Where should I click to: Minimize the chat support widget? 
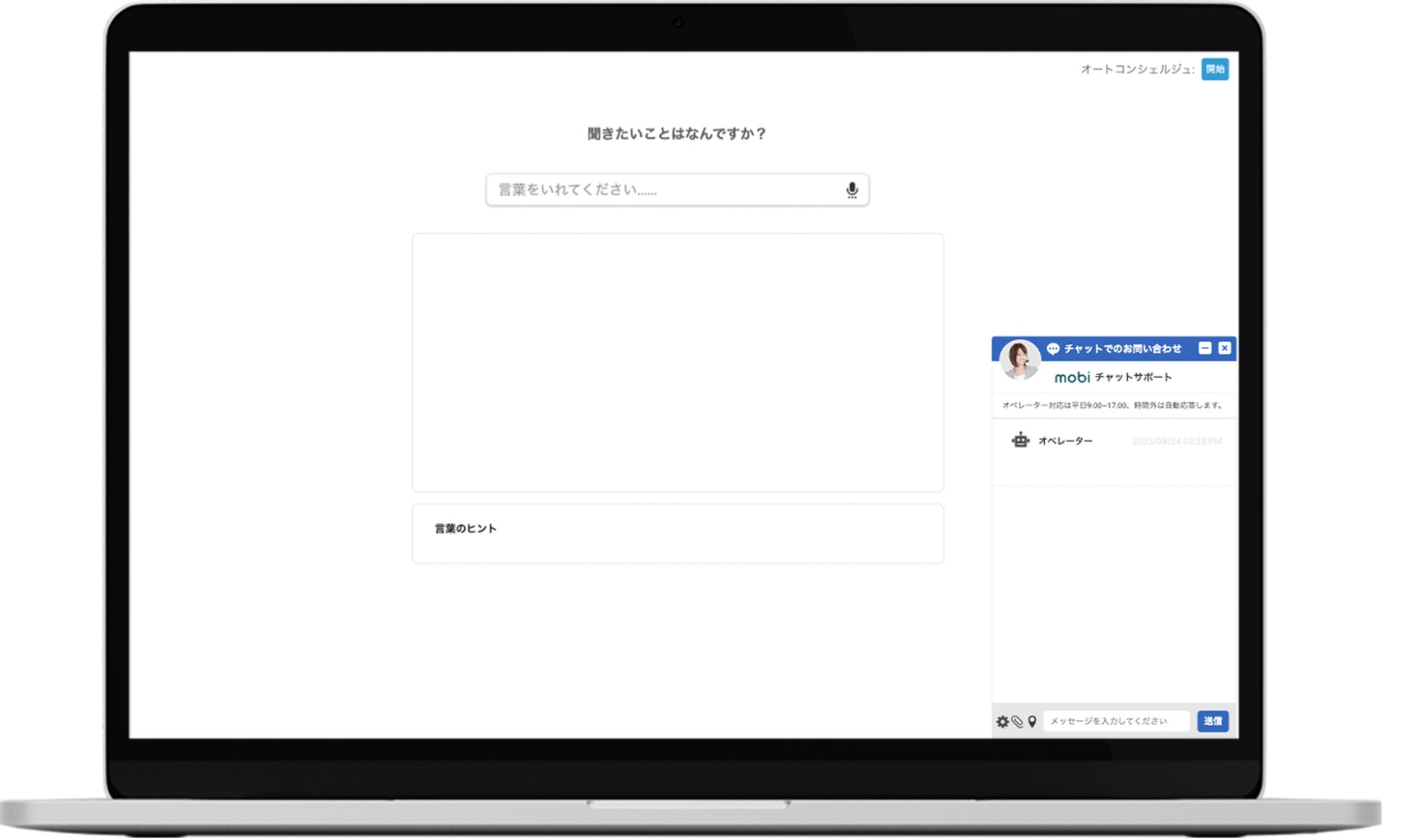tap(1205, 348)
